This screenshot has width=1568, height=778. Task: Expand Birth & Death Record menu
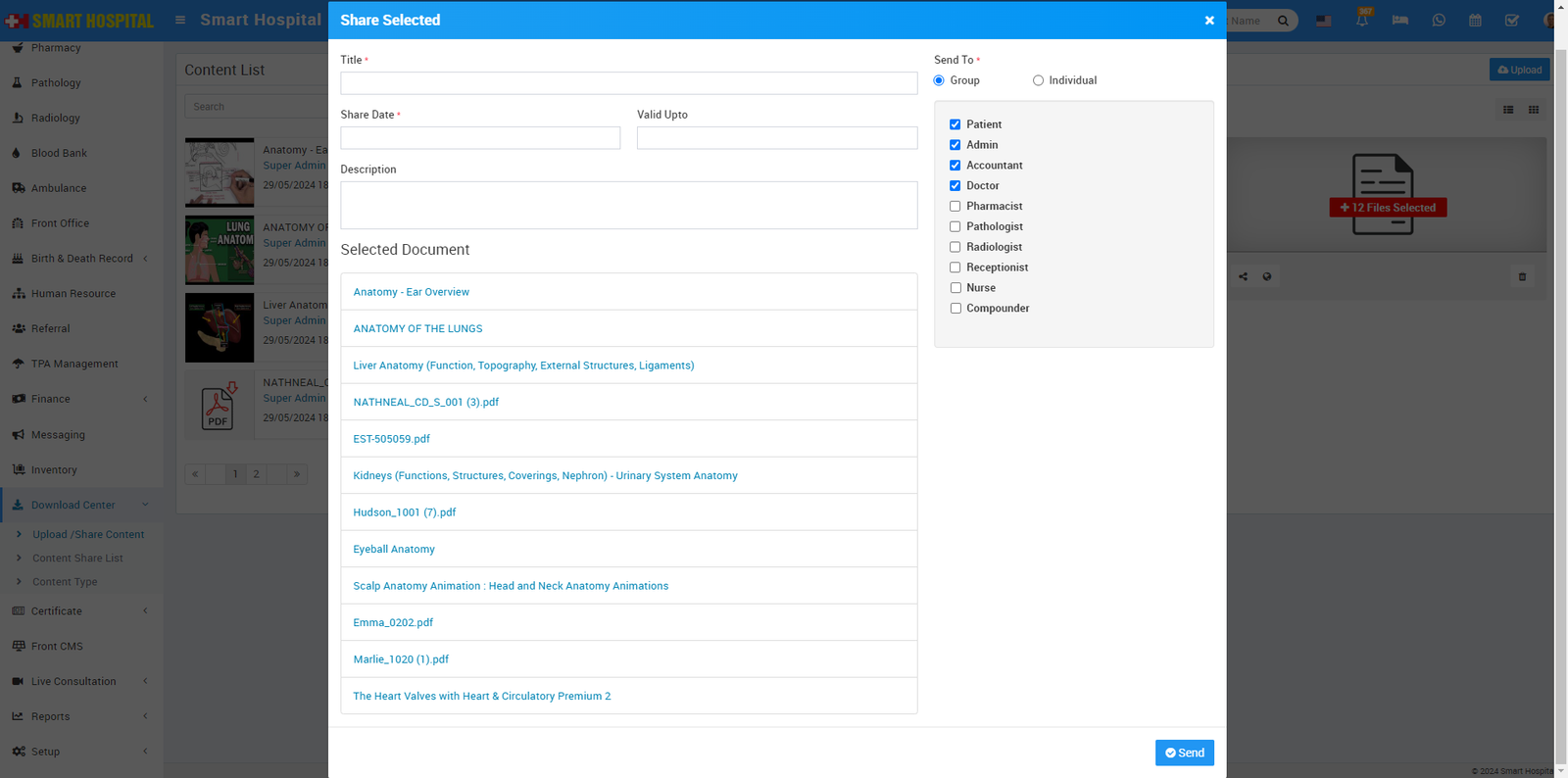(80, 259)
